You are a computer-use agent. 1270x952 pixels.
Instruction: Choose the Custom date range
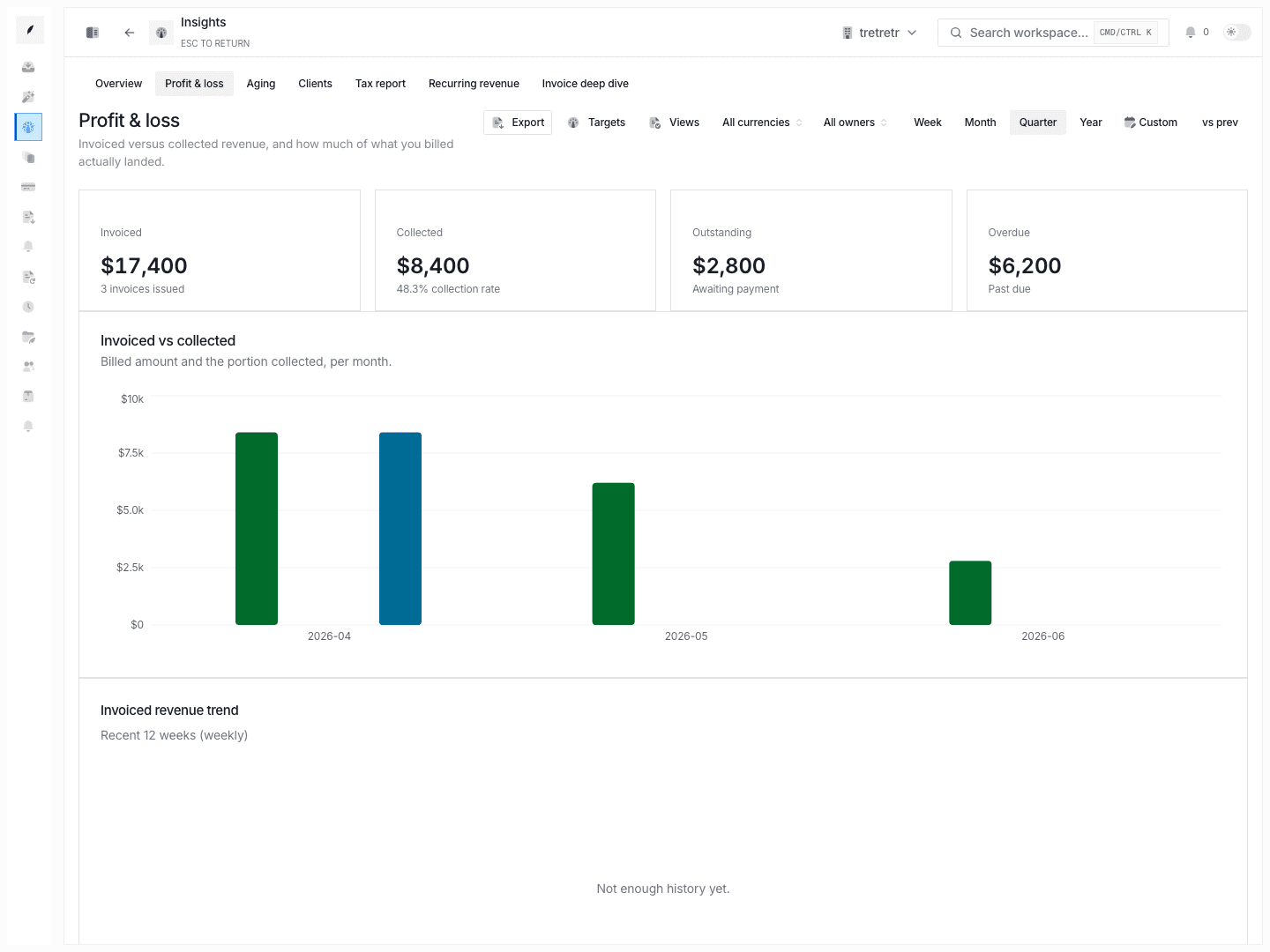(1151, 123)
